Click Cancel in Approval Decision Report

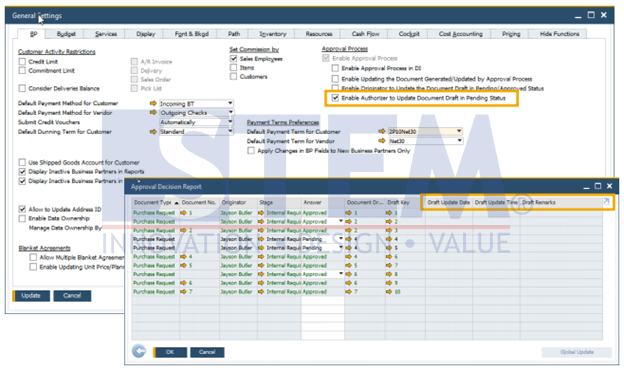[x=207, y=352]
